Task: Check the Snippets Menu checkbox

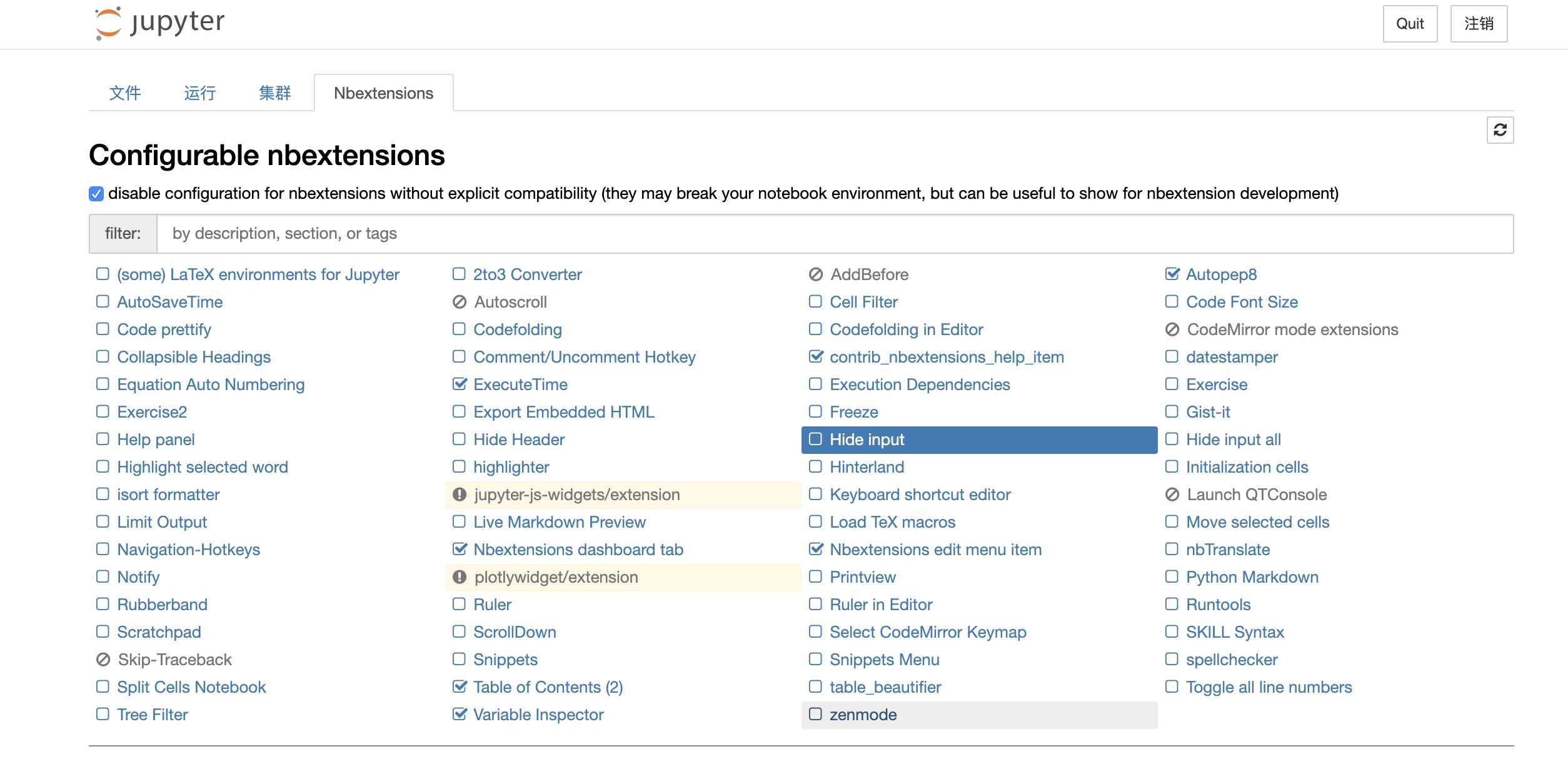Action: pos(815,659)
